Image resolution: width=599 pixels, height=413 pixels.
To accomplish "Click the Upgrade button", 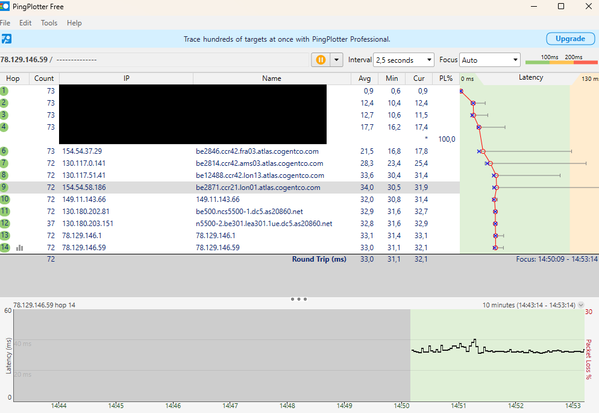I will [x=570, y=39].
